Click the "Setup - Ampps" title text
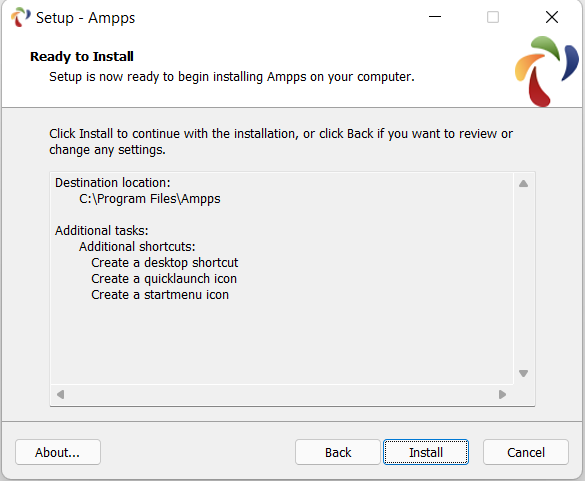This screenshot has width=585, height=481. tap(85, 18)
